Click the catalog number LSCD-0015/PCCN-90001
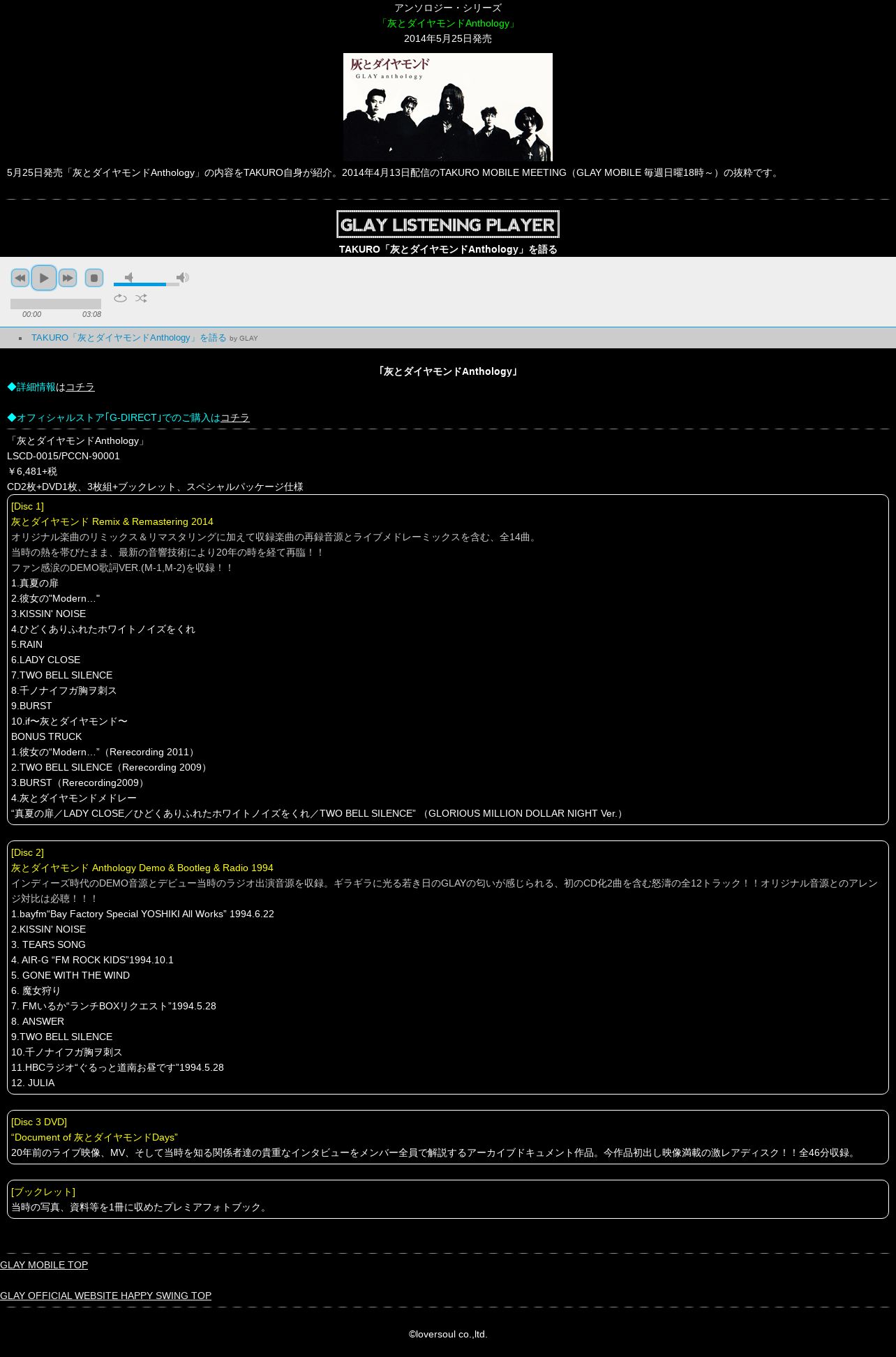 click(x=64, y=456)
